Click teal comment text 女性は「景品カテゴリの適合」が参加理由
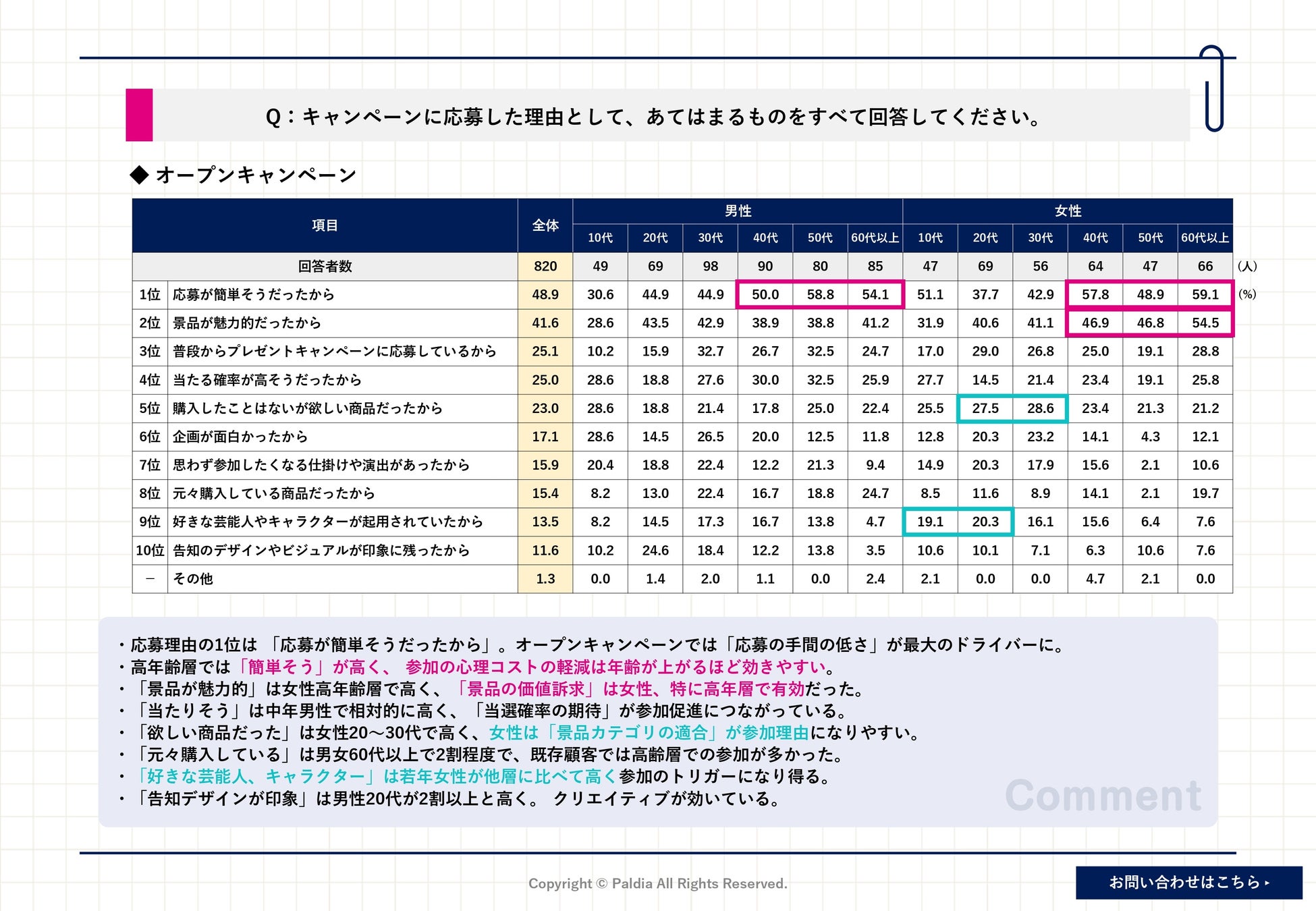The height and width of the screenshot is (911, 1316). (x=649, y=733)
